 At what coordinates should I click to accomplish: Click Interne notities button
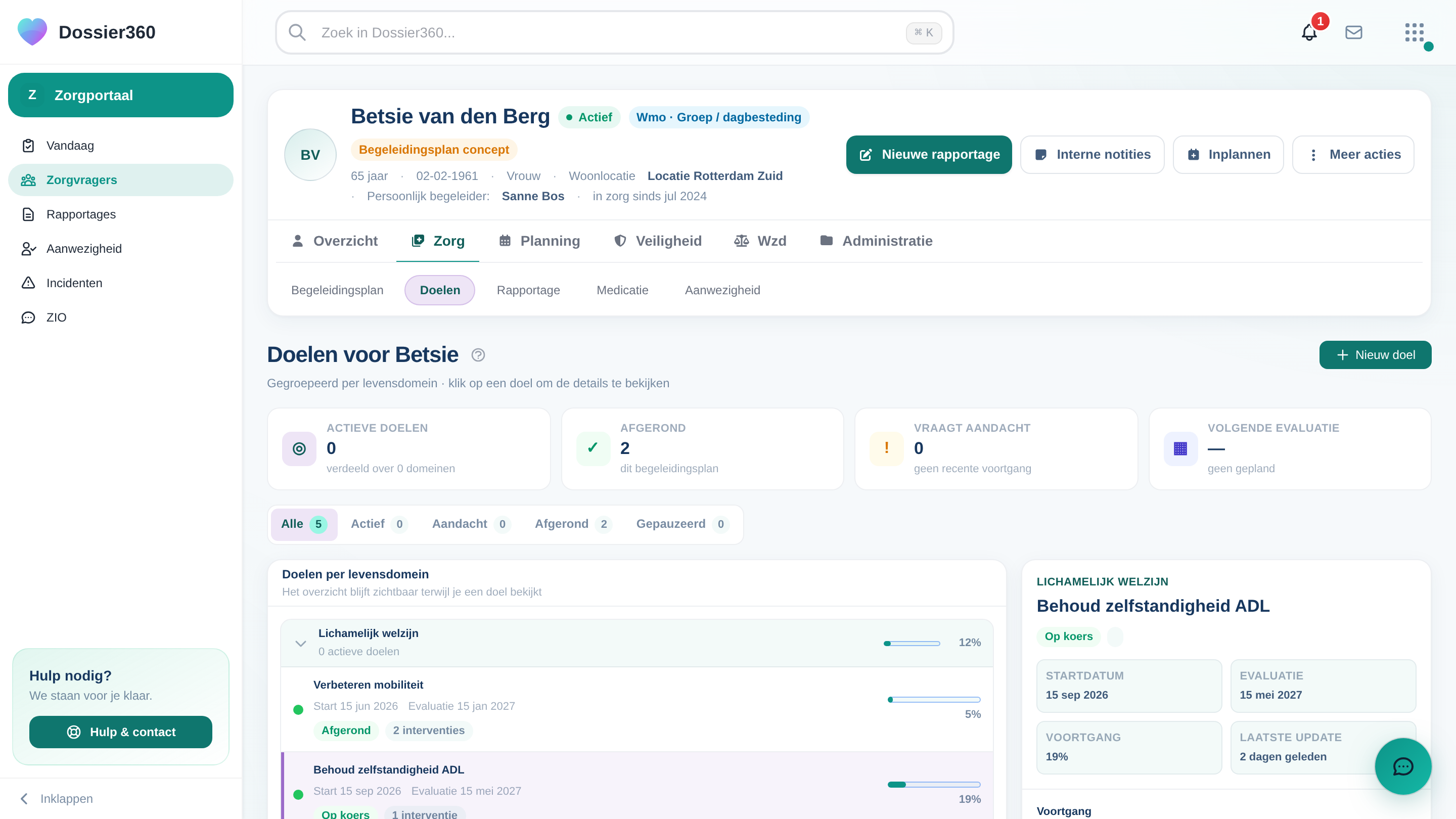(x=1092, y=155)
